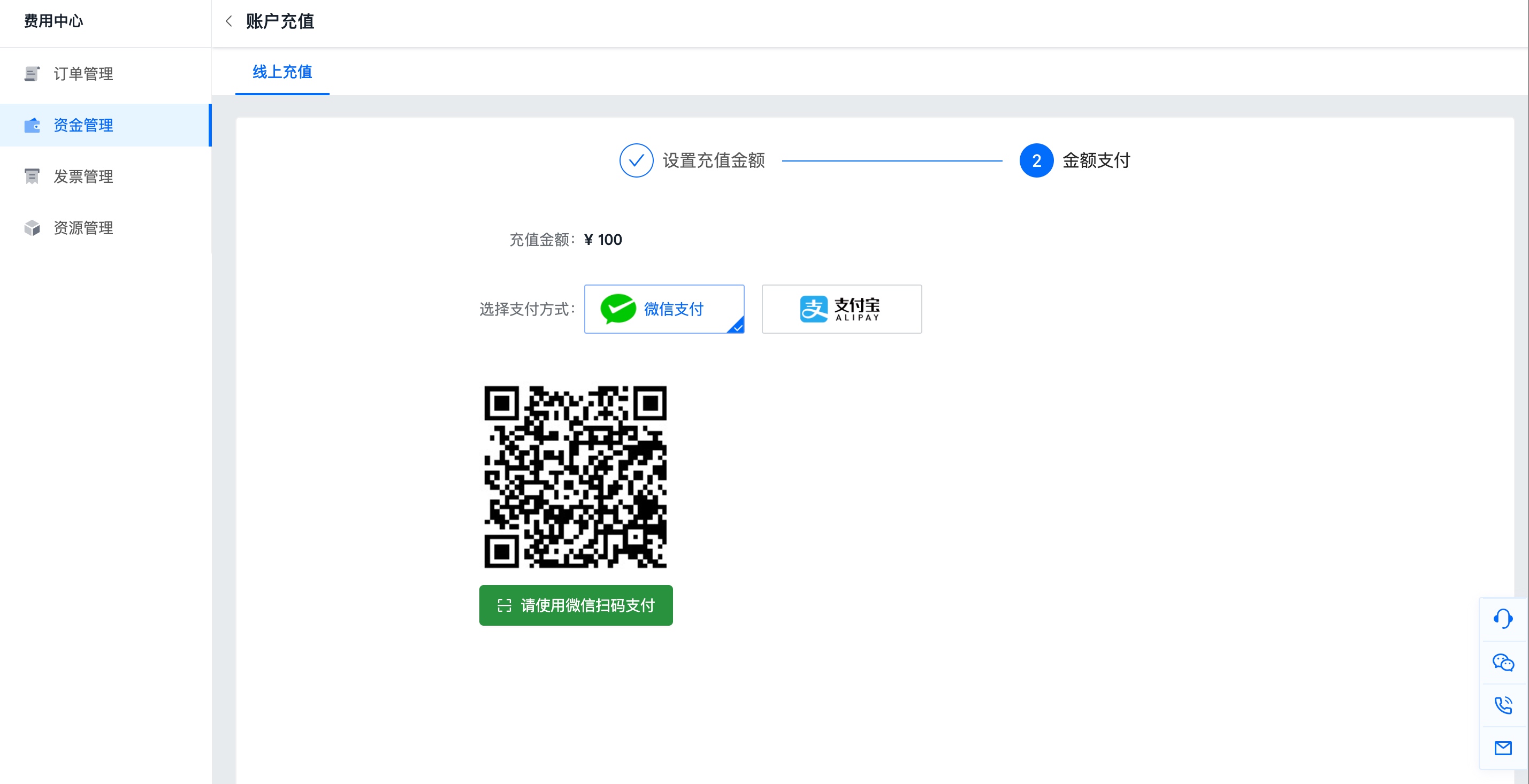Select 支付宝 ALIPAY as payment method
The width and height of the screenshot is (1529, 784).
click(x=842, y=309)
